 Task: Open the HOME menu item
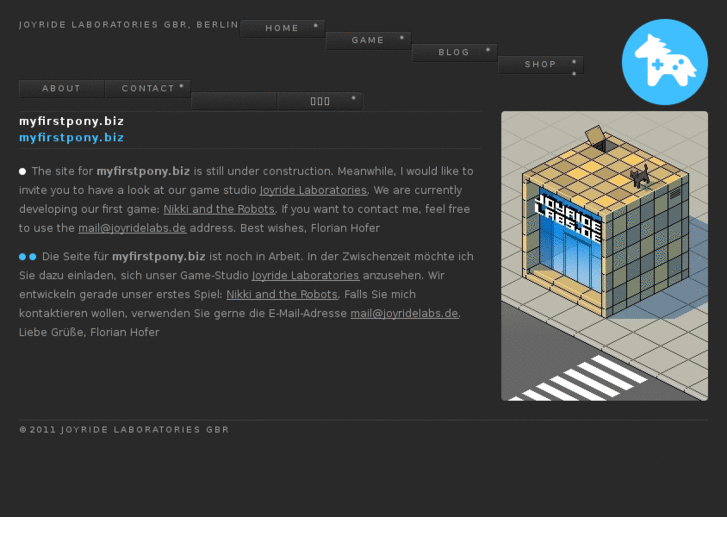pyautogui.click(x=282, y=28)
